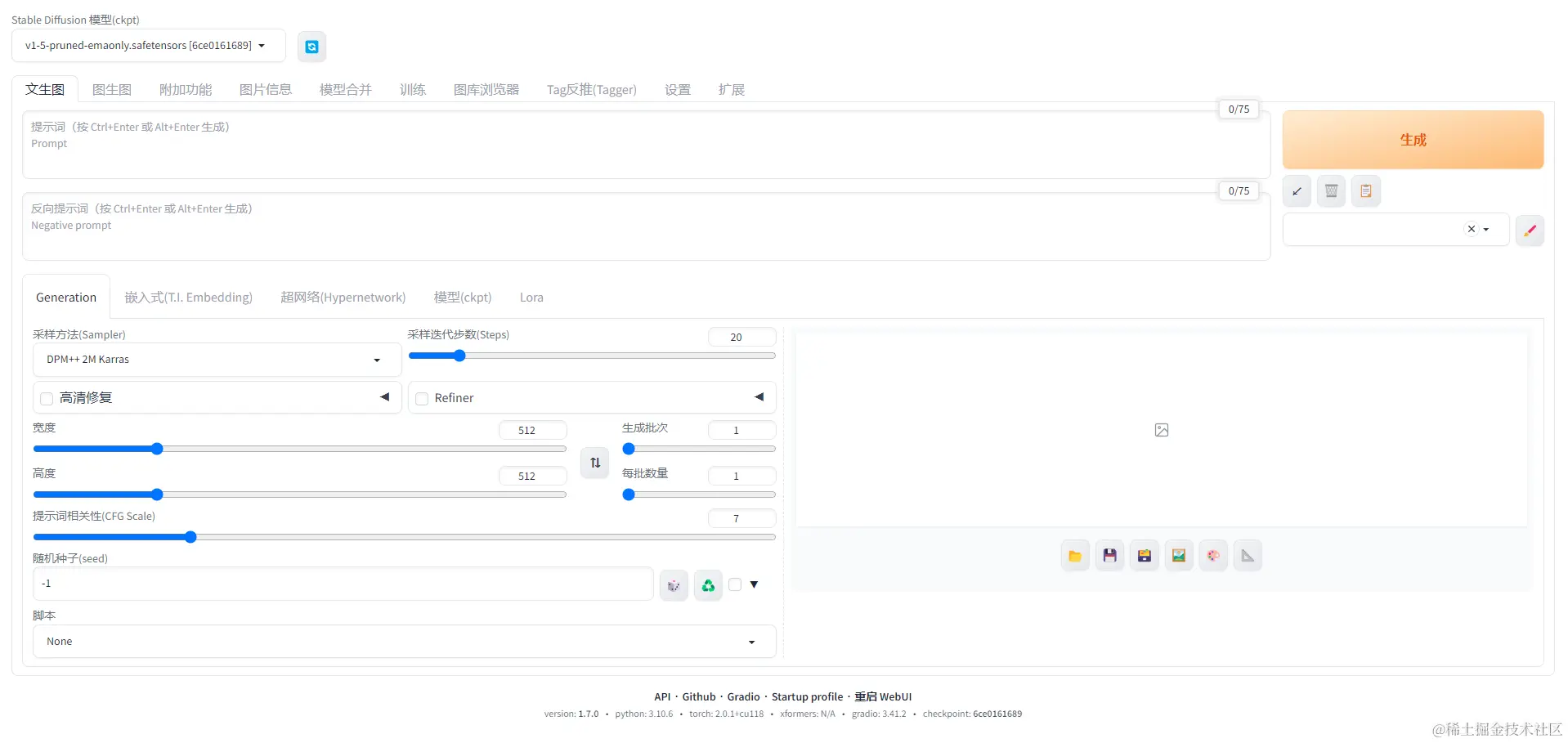This screenshot has width=1568, height=743.
Task: Clear the prompt using trash icon
Action: pyautogui.click(x=1330, y=190)
